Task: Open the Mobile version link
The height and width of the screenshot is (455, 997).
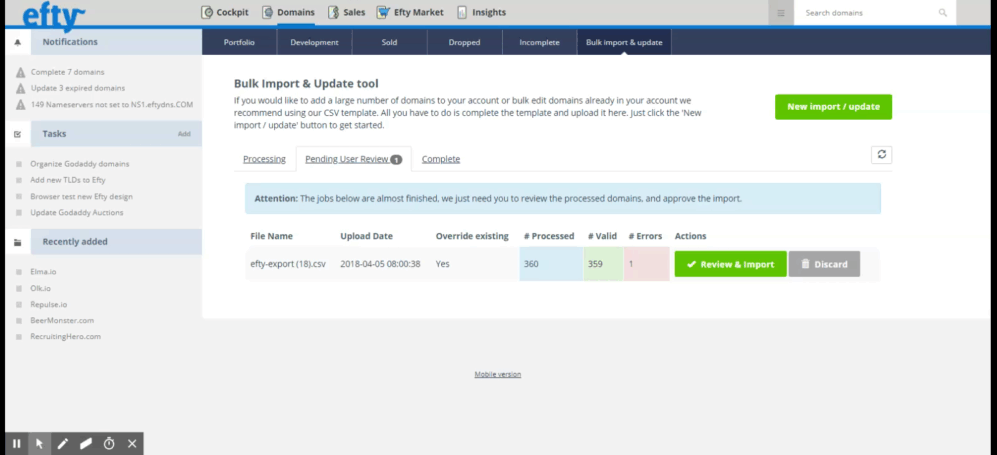Action: tap(497, 374)
